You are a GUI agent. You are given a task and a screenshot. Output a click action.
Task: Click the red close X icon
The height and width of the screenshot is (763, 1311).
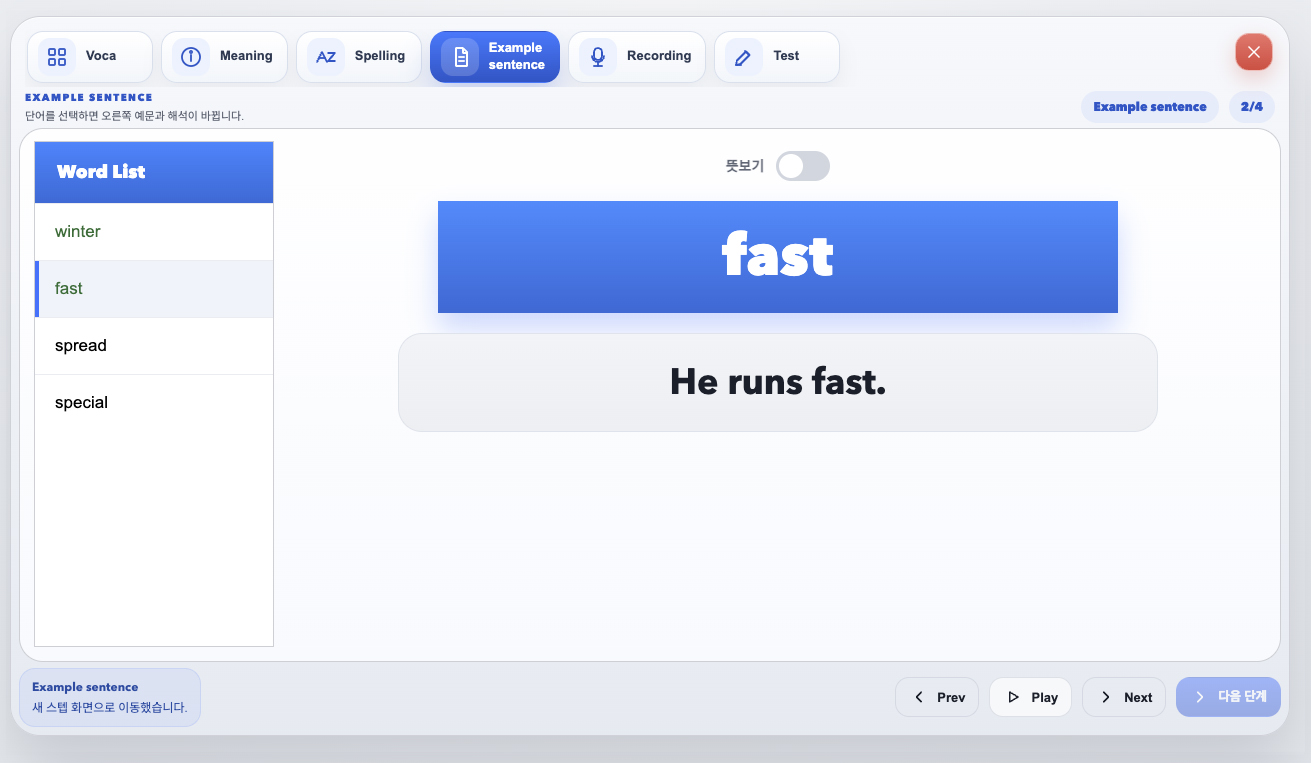(1254, 52)
